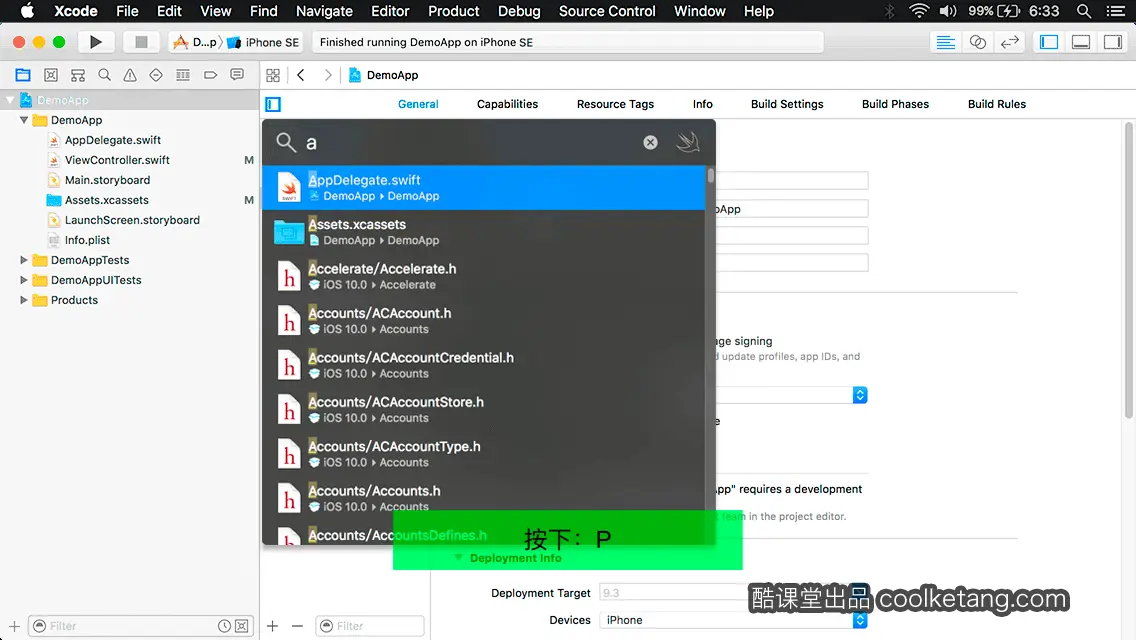The width and height of the screenshot is (1136, 640).
Task: Open the General tab
Action: (418, 104)
